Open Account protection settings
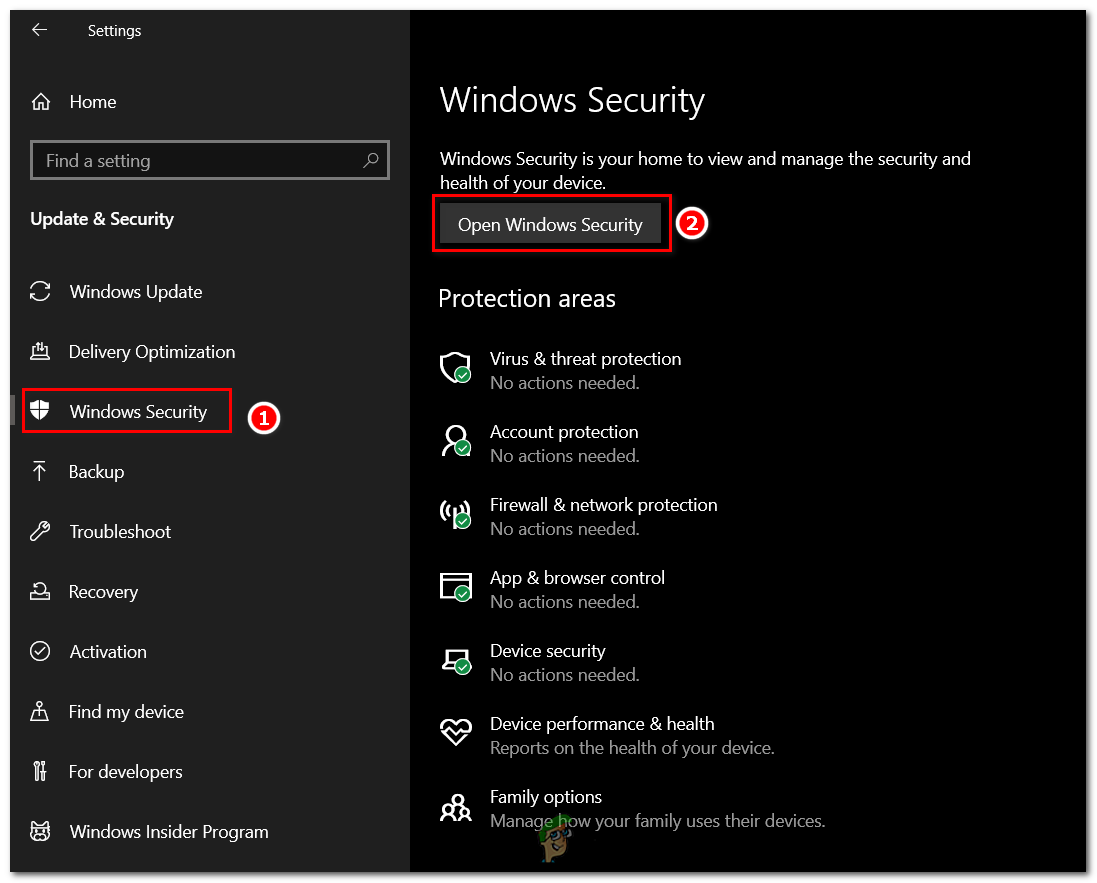The width and height of the screenshot is (1097, 883). [x=563, y=431]
